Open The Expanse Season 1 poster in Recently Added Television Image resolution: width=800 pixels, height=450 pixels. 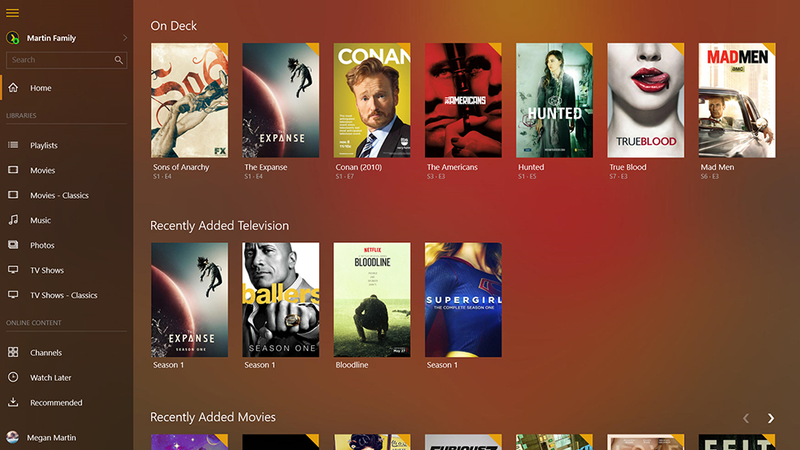pos(189,299)
